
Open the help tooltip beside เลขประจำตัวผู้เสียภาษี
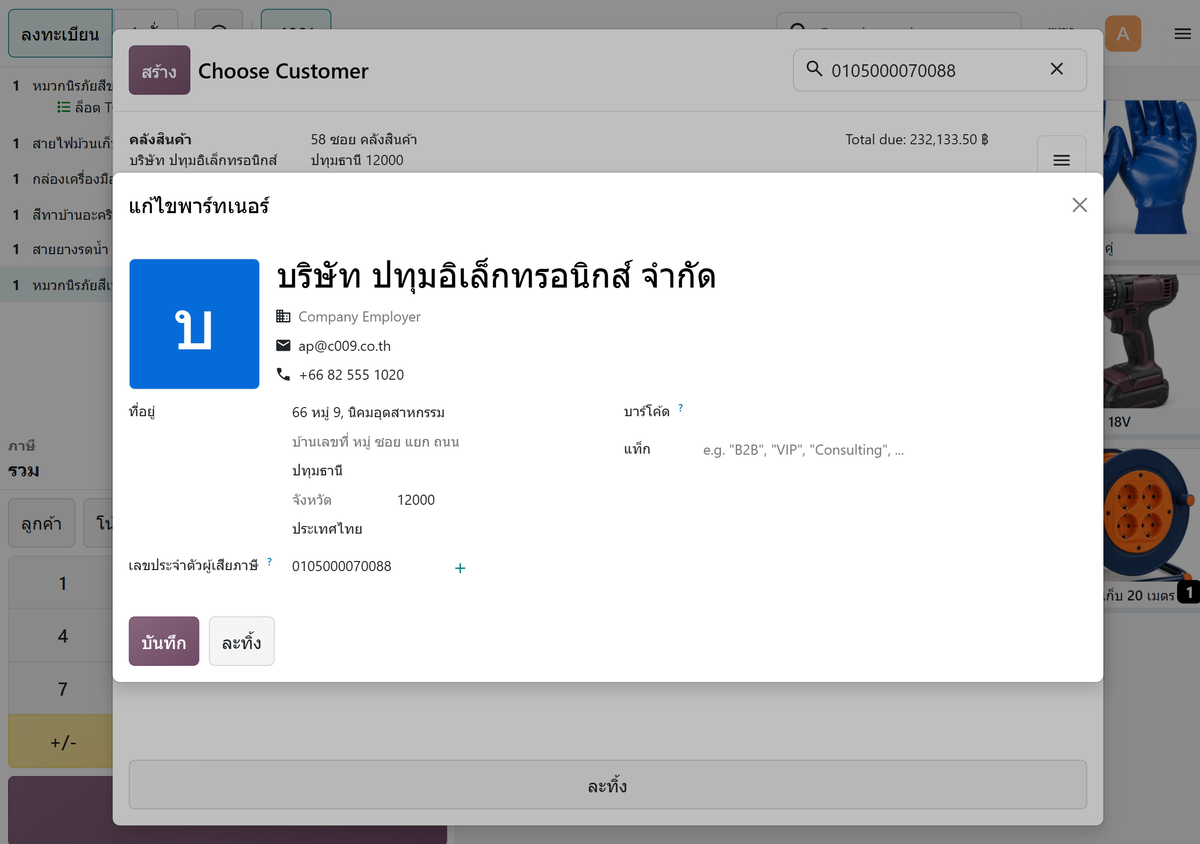coord(269,562)
